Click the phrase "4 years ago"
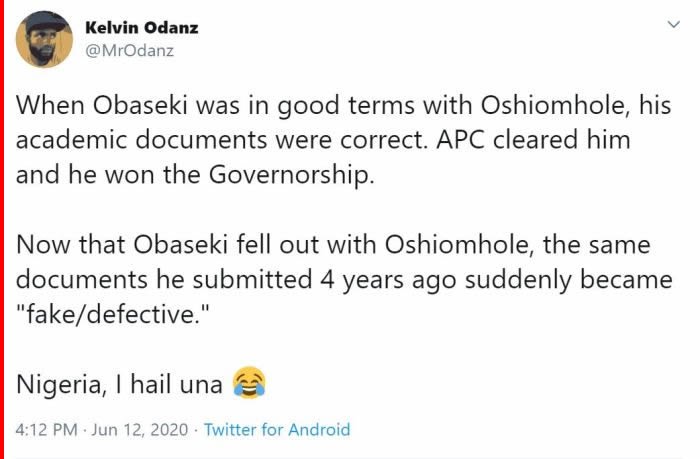The image size is (700, 459). [x=388, y=280]
